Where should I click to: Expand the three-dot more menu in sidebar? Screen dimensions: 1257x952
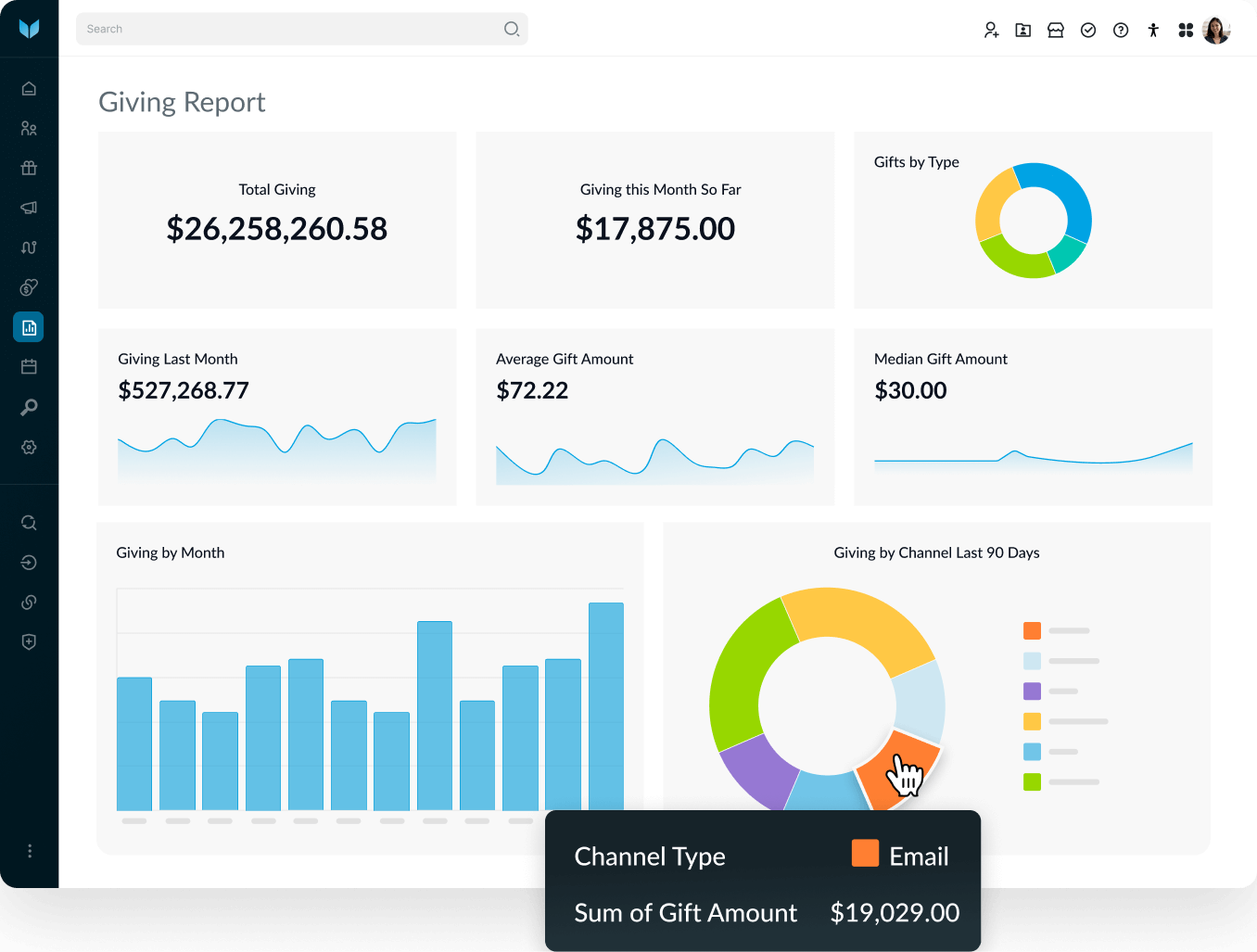(29, 851)
